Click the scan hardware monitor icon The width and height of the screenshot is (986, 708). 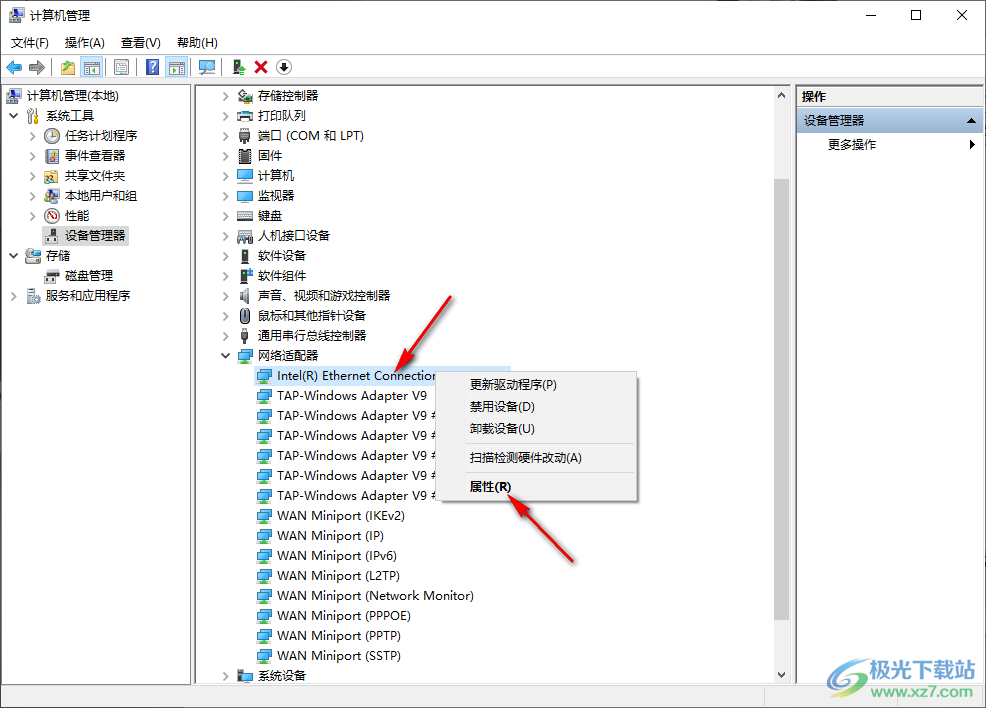coord(207,67)
